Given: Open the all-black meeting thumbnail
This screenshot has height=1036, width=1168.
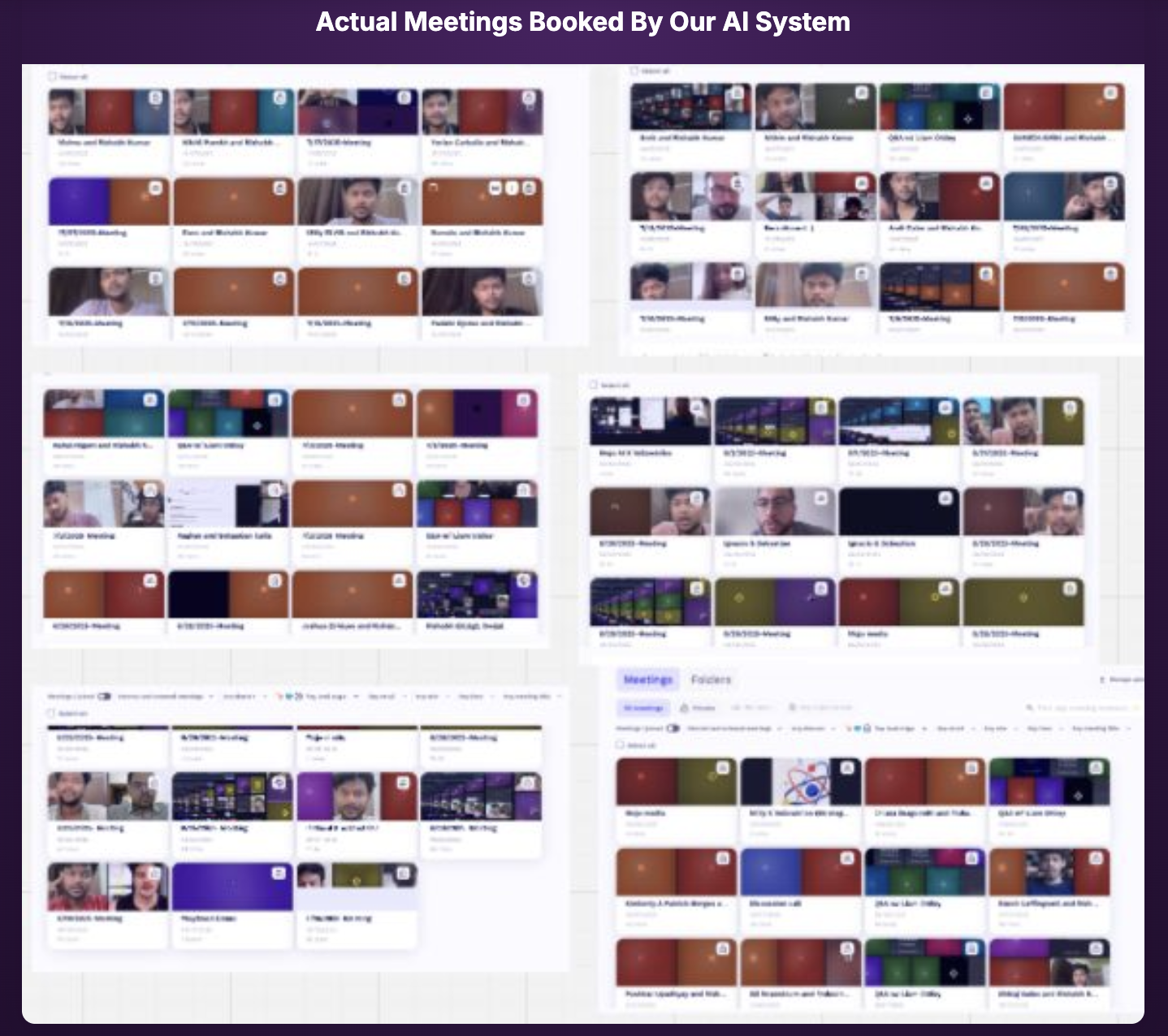Looking at the screenshot, I should pyautogui.click(x=899, y=512).
